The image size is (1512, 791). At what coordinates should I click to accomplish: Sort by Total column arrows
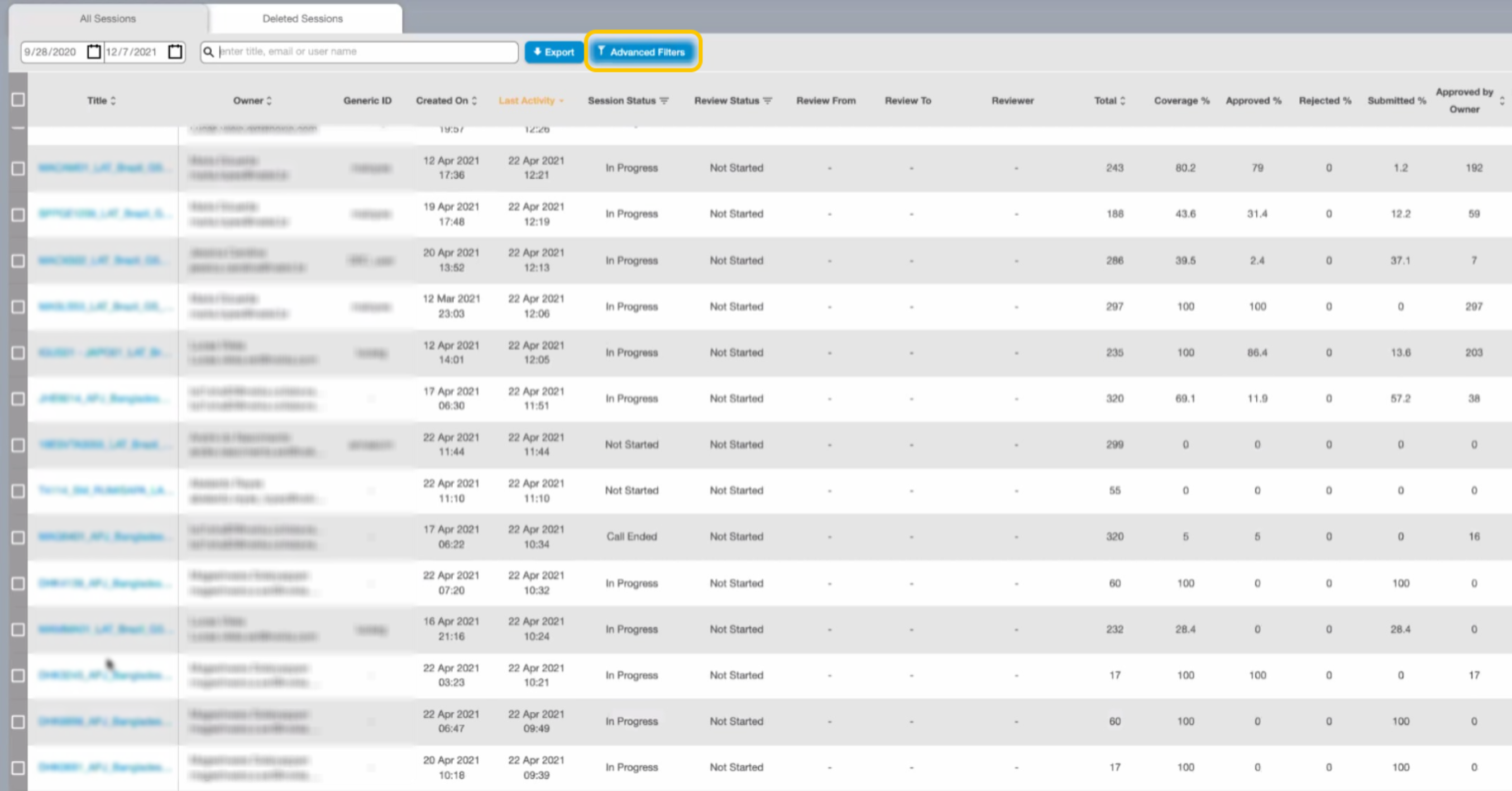click(x=1123, y=101)
